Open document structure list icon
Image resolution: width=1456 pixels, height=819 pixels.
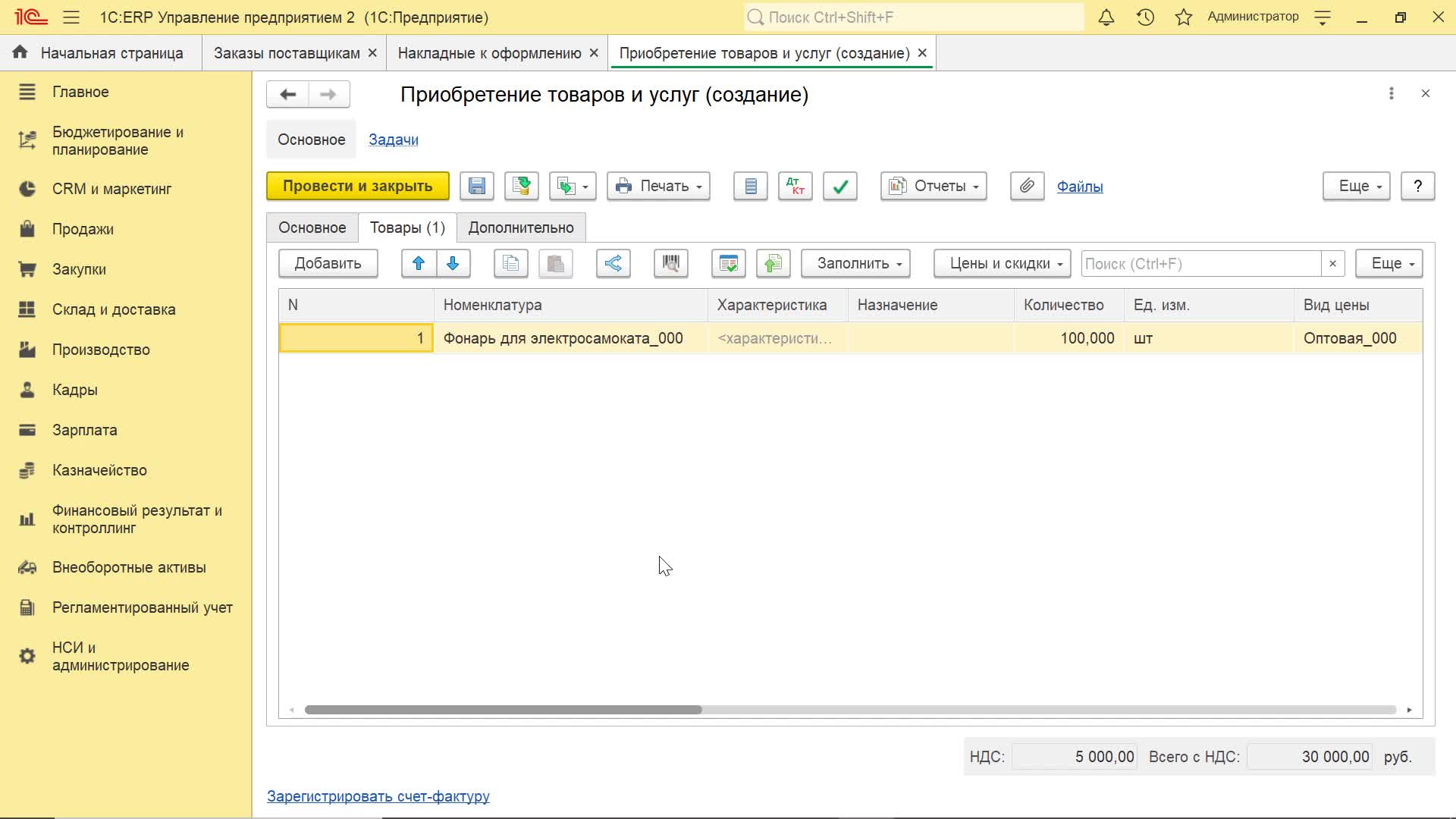pos(751,186)
